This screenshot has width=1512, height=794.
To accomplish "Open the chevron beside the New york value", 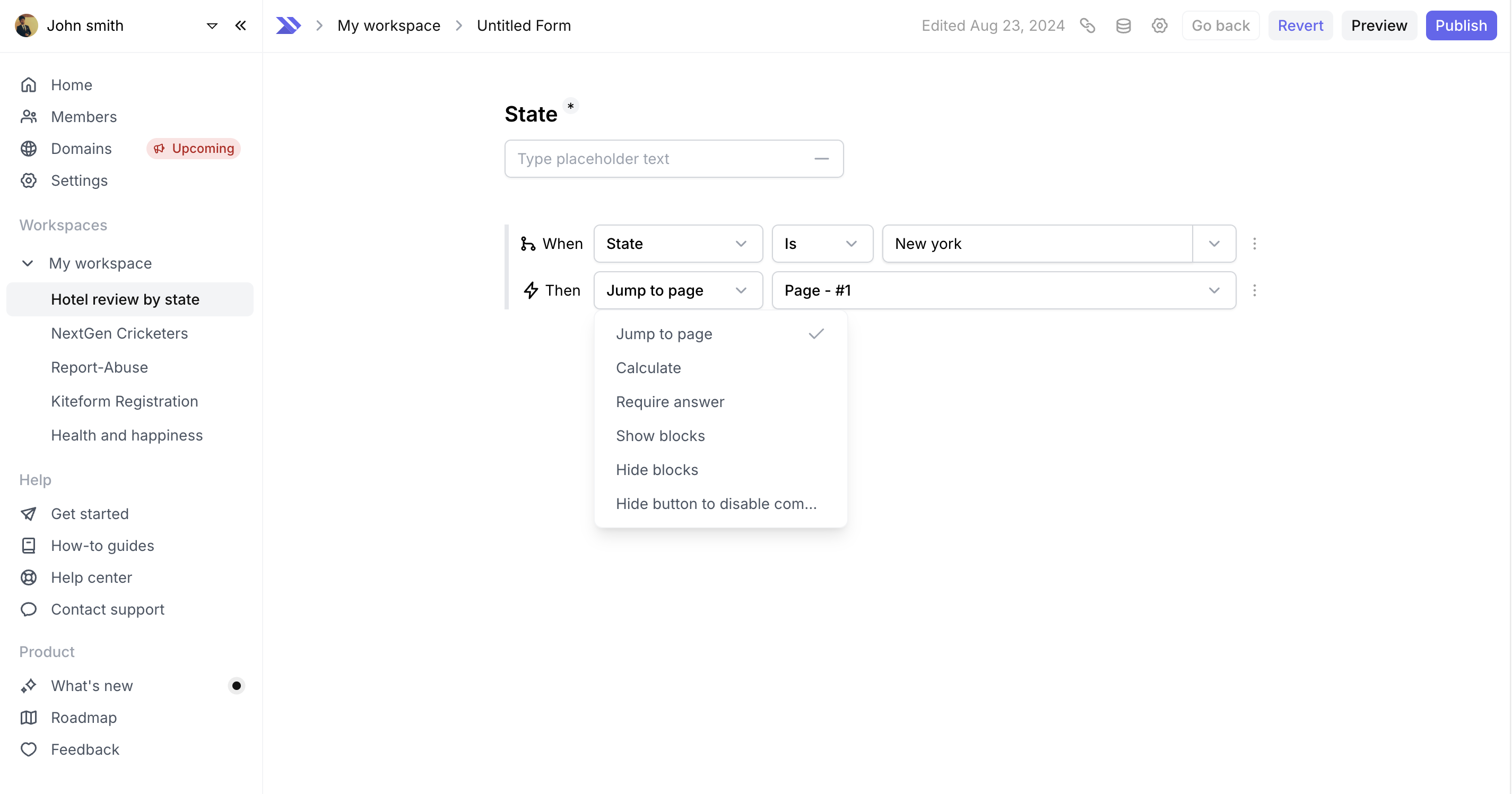I will 1214,244.
